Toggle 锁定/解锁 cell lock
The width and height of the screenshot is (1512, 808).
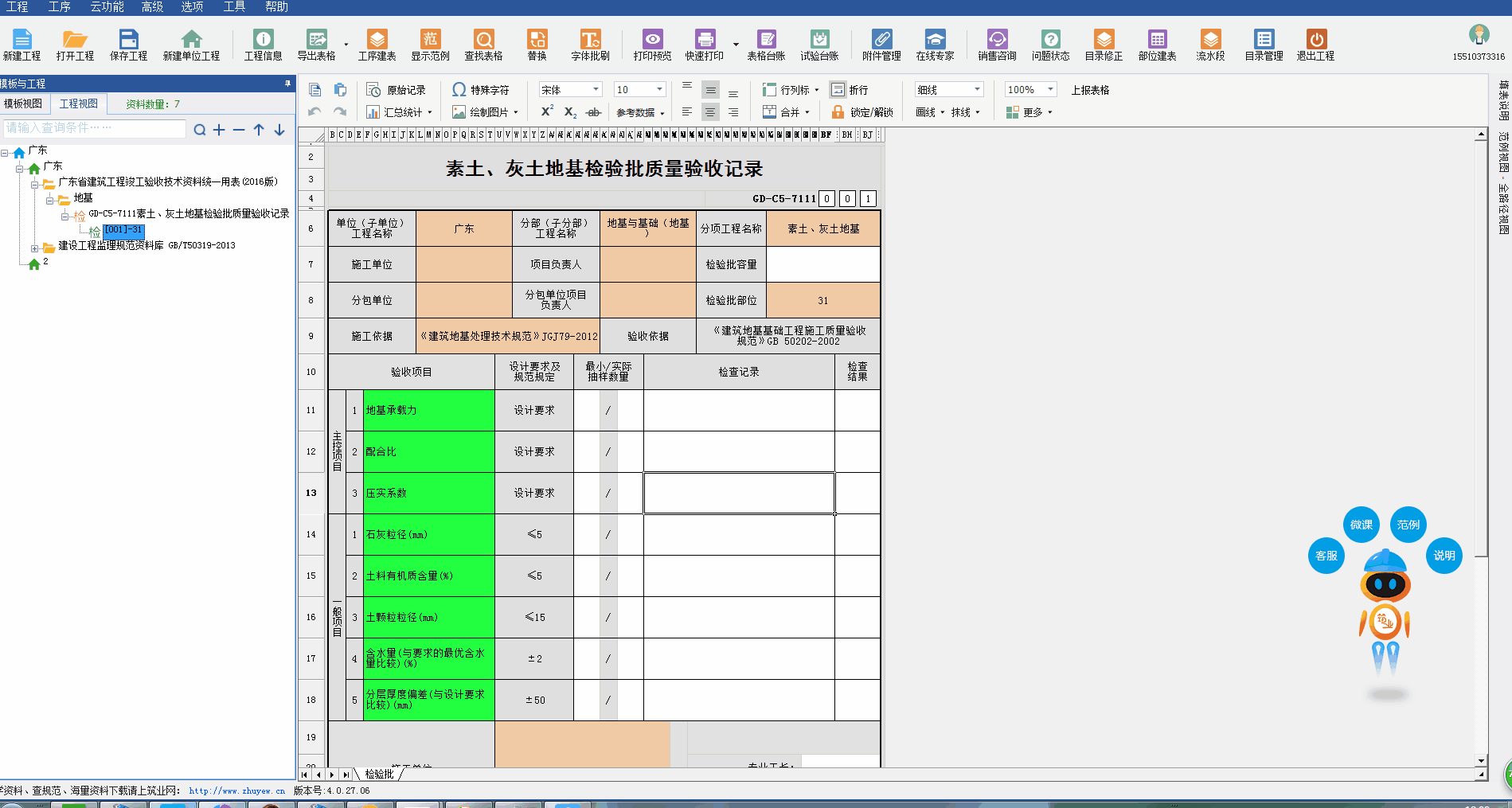(x=861, y=112)
